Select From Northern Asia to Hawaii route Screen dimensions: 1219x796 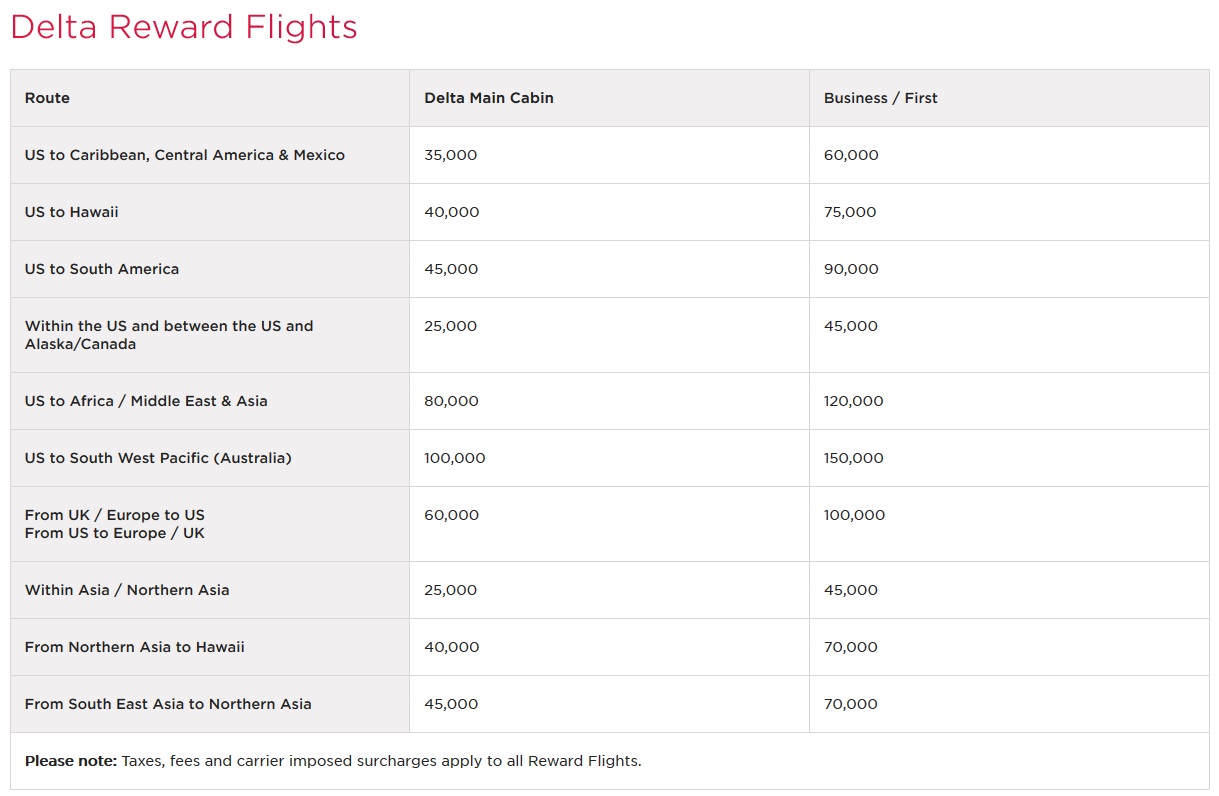(135, 647)
